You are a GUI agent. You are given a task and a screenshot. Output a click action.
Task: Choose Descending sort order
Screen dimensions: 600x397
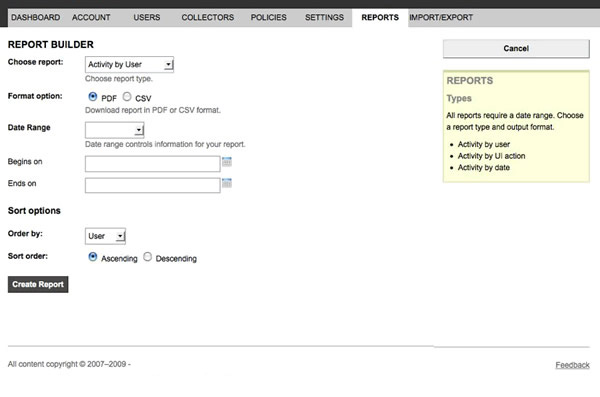tap(147, 257)
